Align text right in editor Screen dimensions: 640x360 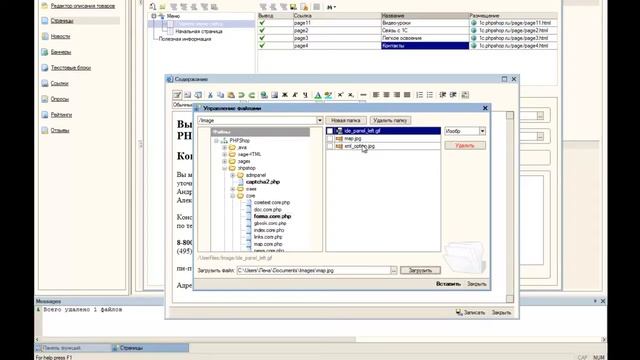click(x=396, y=95)
